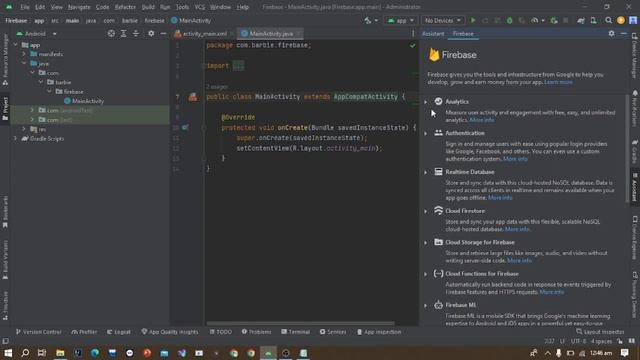Screen dimensions: 640x360
Task: Expand the res folder
Action: pos(24,129)
